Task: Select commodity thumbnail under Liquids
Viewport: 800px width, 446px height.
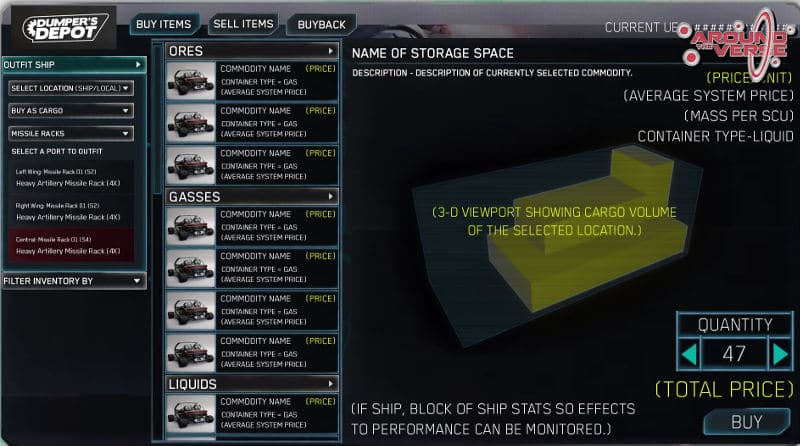Action: [x=191, y=413]
